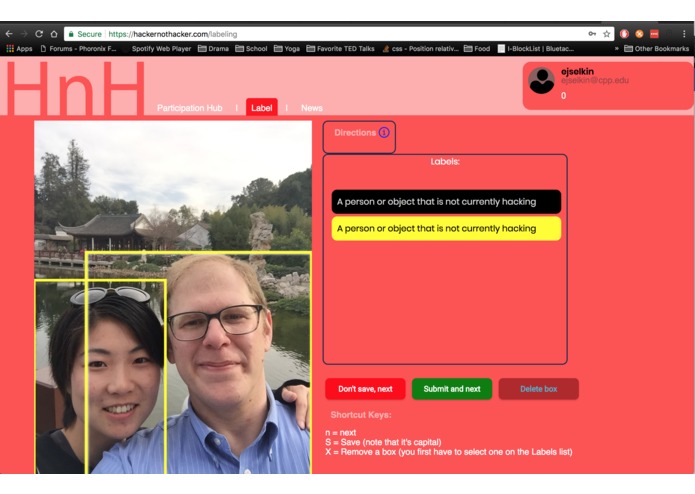Viewport: 695px width, 494px height.
Task: Go to the Participation Hub tab
Action: 190,108
